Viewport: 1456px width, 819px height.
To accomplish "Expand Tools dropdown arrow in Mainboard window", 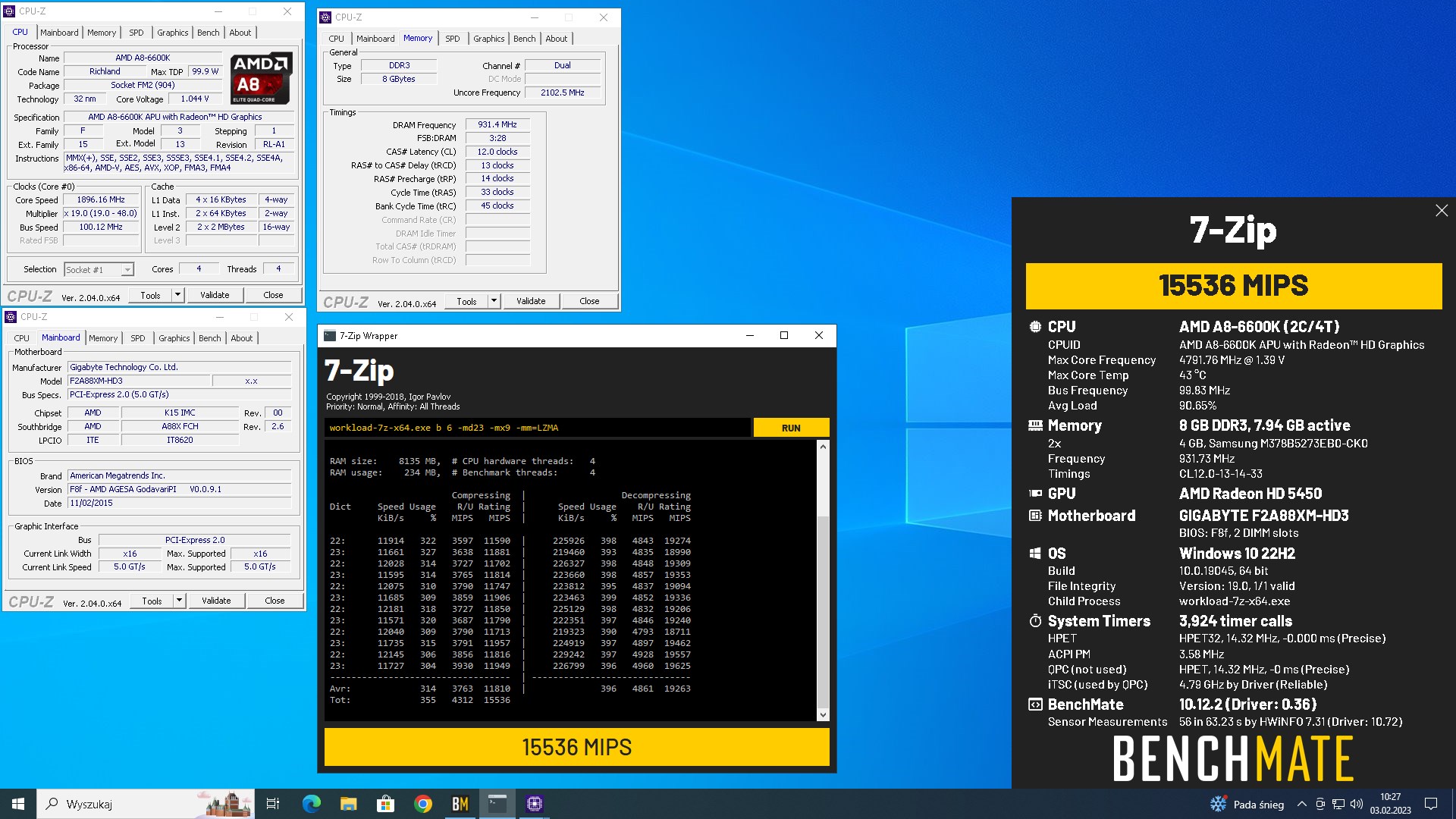I will tap(179, 601).
